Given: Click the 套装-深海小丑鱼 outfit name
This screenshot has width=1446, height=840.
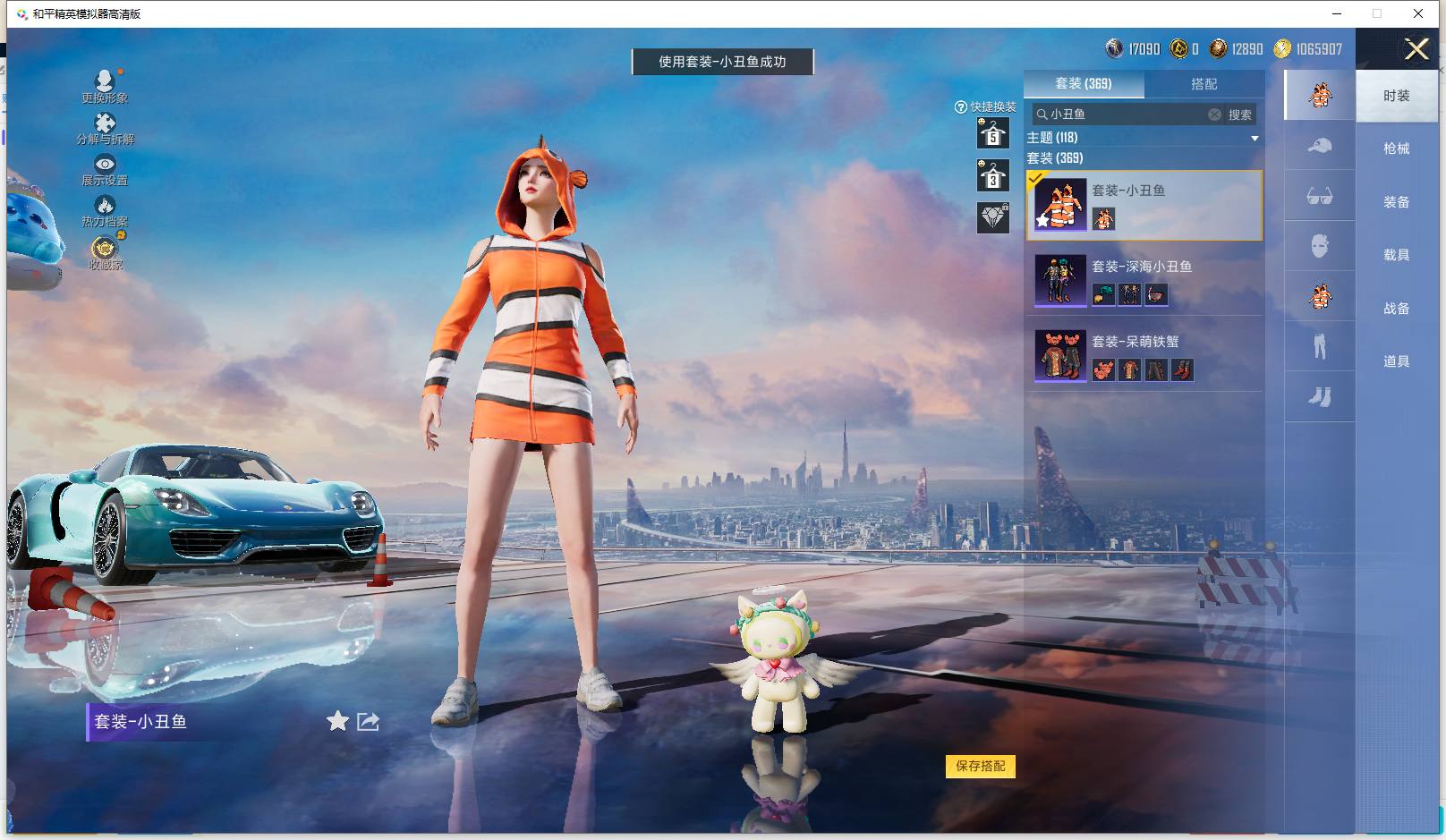Looking at the screenshot, I should pyautogui.click(x=1142, y=267).
